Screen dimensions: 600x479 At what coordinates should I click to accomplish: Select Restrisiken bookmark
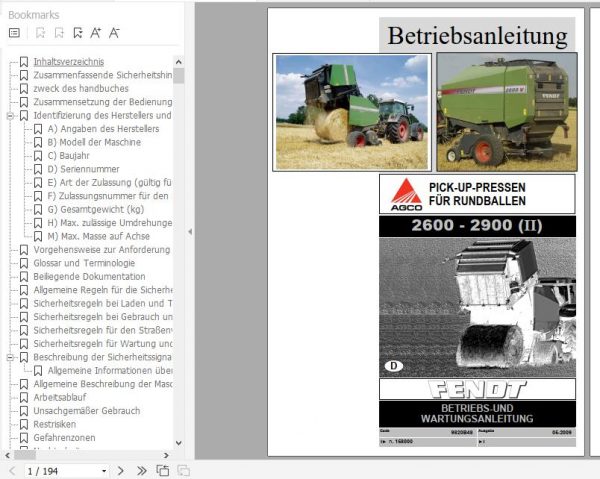click(x=54, y=424)
